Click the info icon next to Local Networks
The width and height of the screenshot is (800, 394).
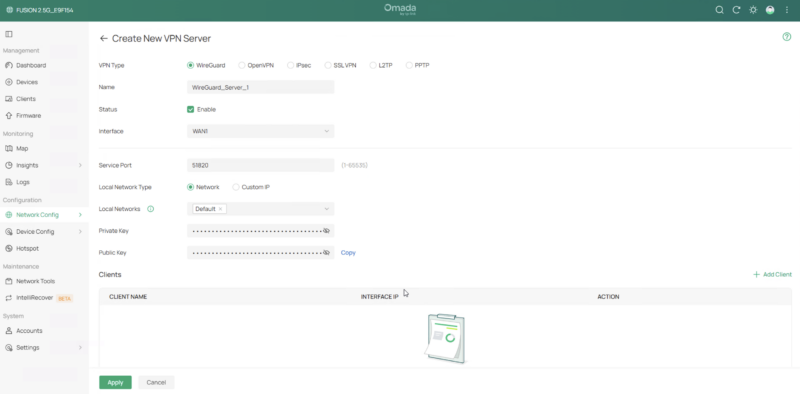coord(151,209)
